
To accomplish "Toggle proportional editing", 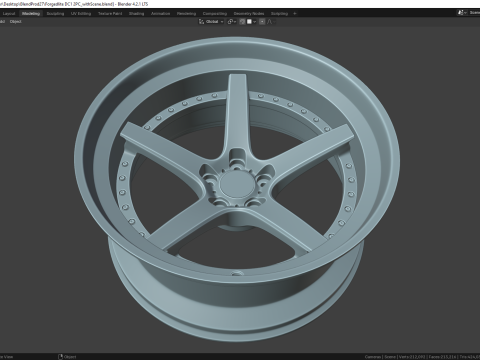I will (262, 22).
